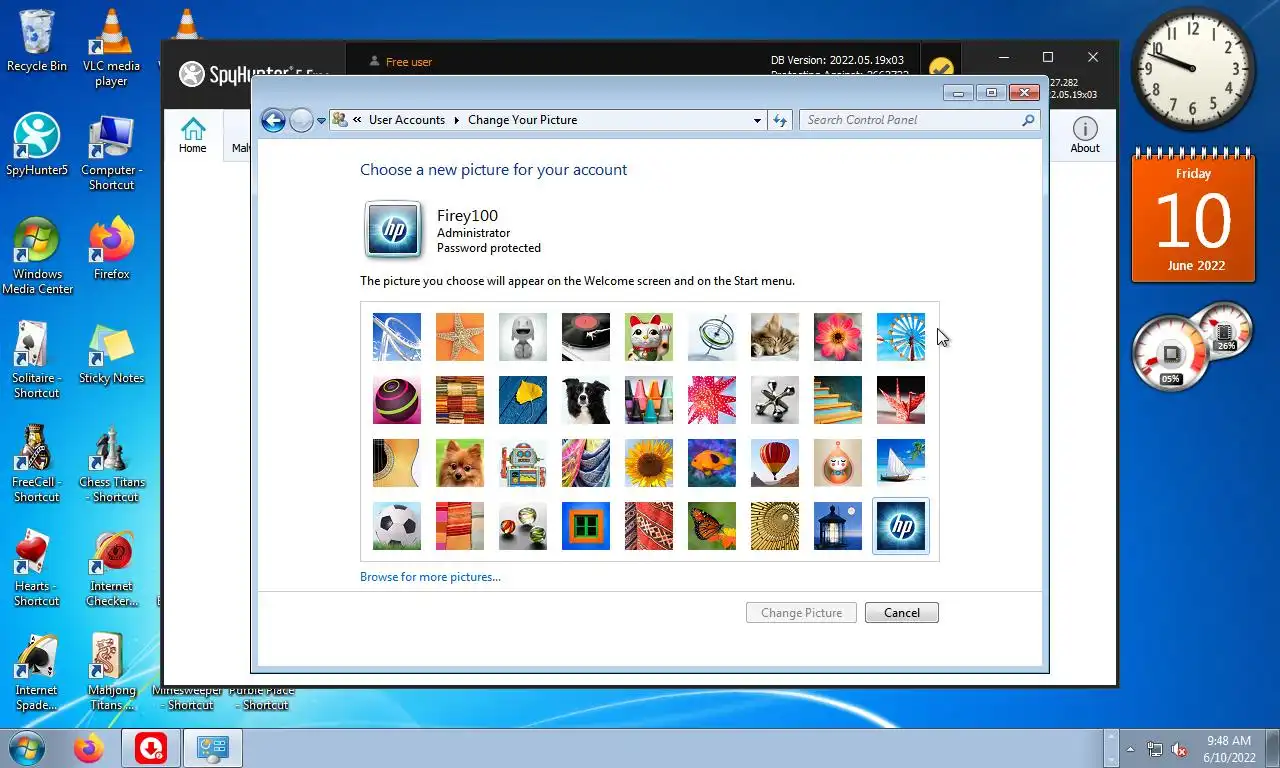Open the Windows Start menu
This screenshot has height=768, width=1280.
tap(27, 748)
